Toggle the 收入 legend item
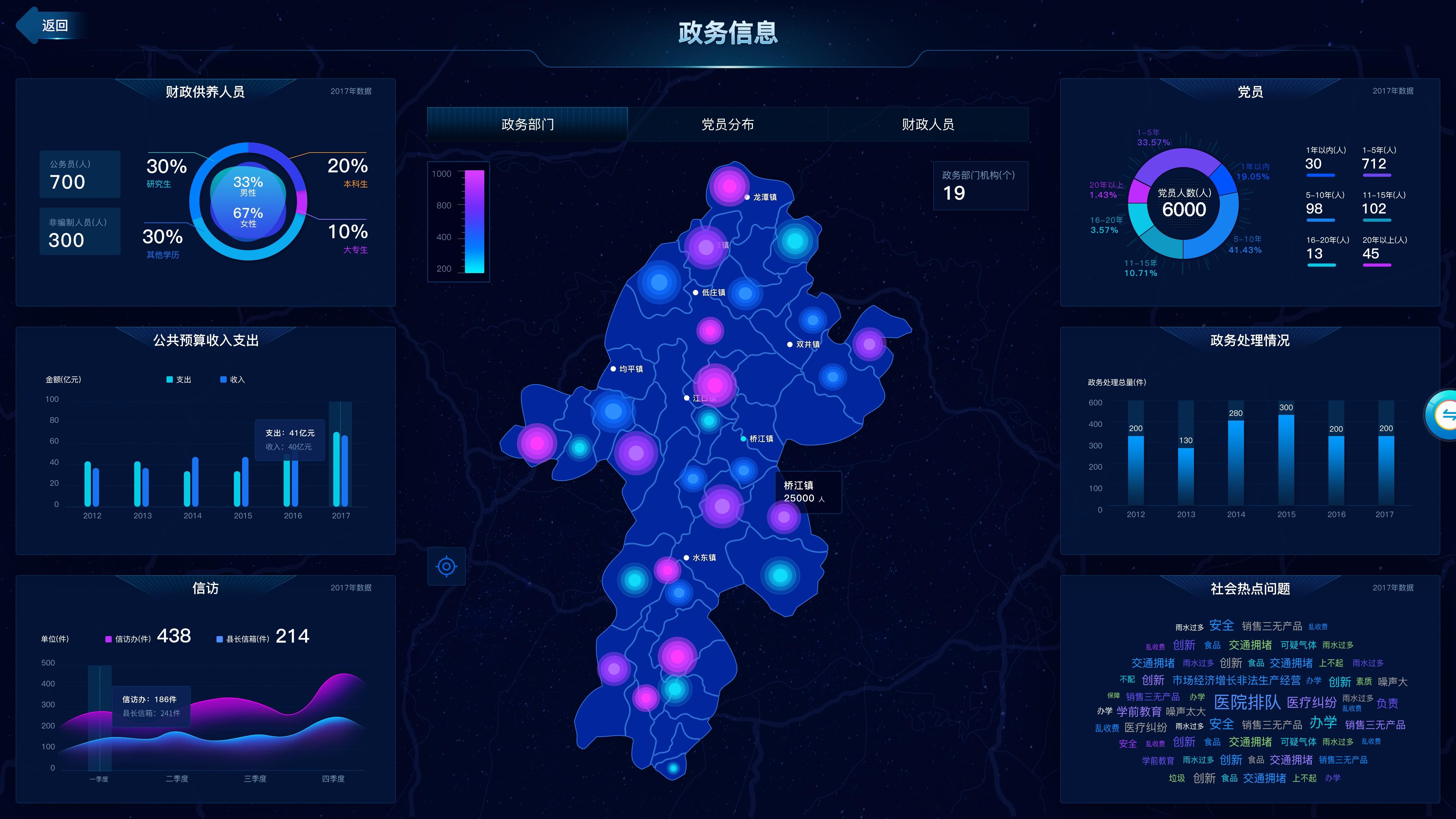This screenshot has height=819, width=1456. [x=232, y=379]
